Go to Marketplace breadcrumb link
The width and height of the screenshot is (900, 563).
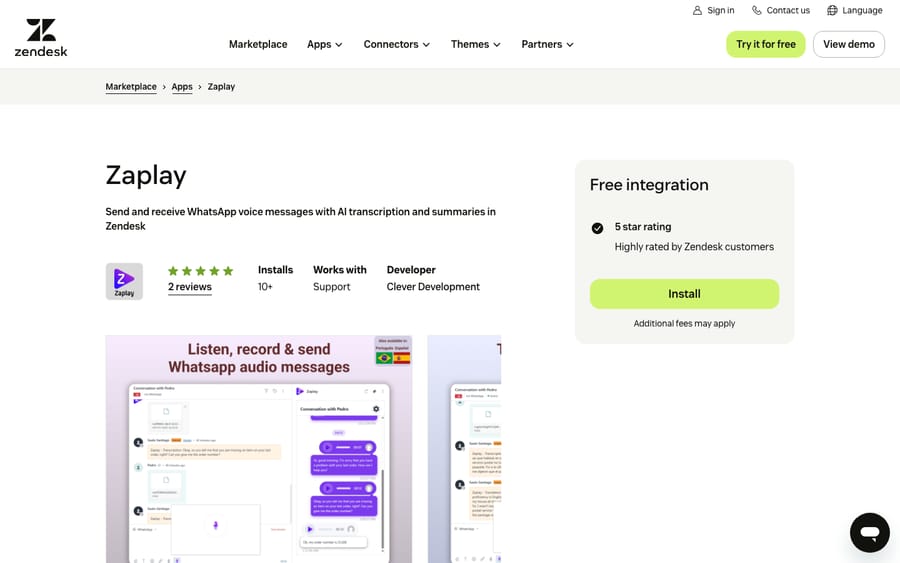[131, 87]
